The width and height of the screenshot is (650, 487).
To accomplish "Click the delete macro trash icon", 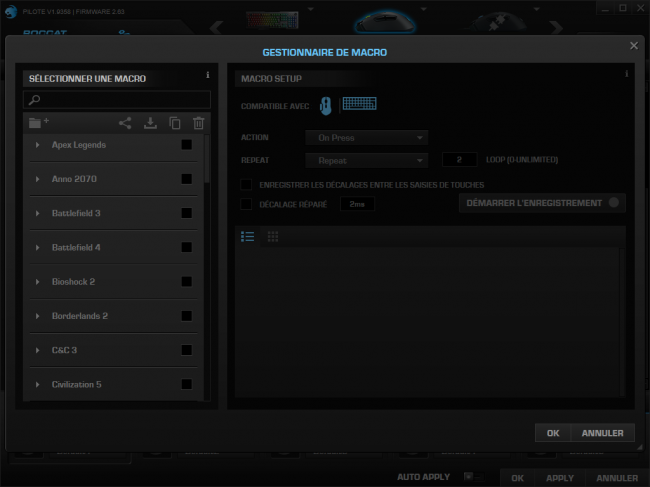I will pyautogui.click(x=199, y=123).
